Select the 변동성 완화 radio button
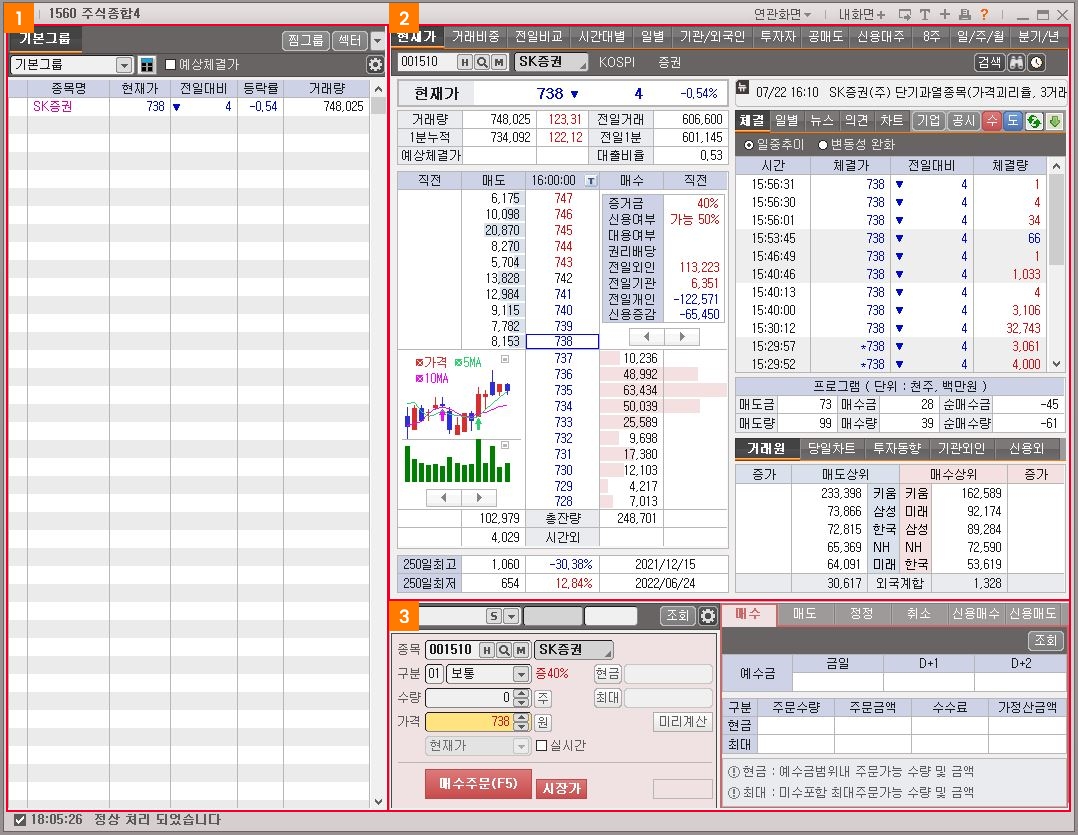 pos(822,145)
